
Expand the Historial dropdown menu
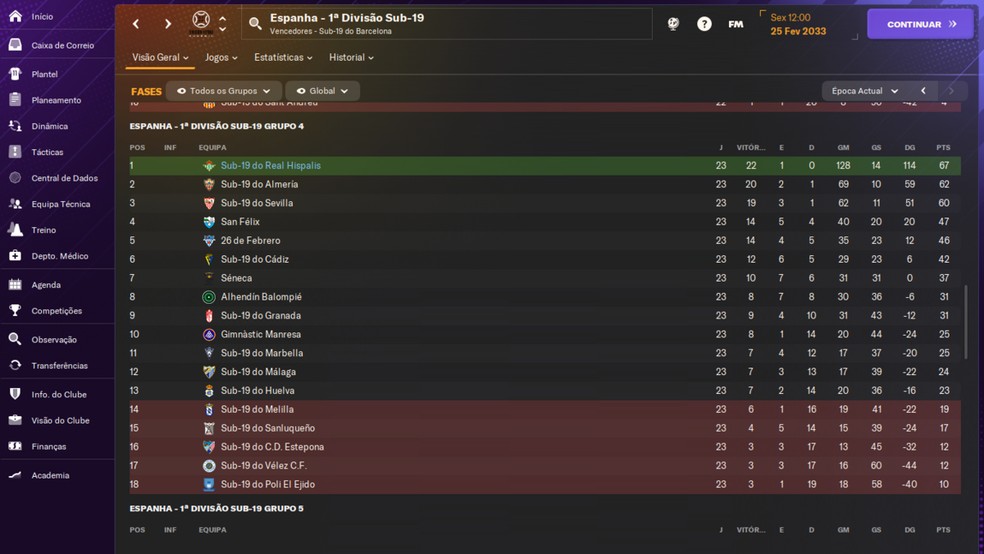(x=351, y=58)
